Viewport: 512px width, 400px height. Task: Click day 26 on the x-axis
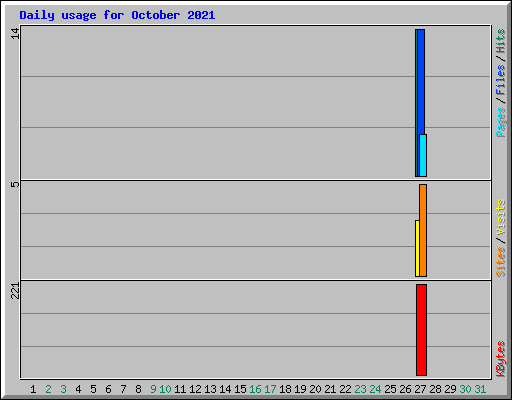coord(405,389)
